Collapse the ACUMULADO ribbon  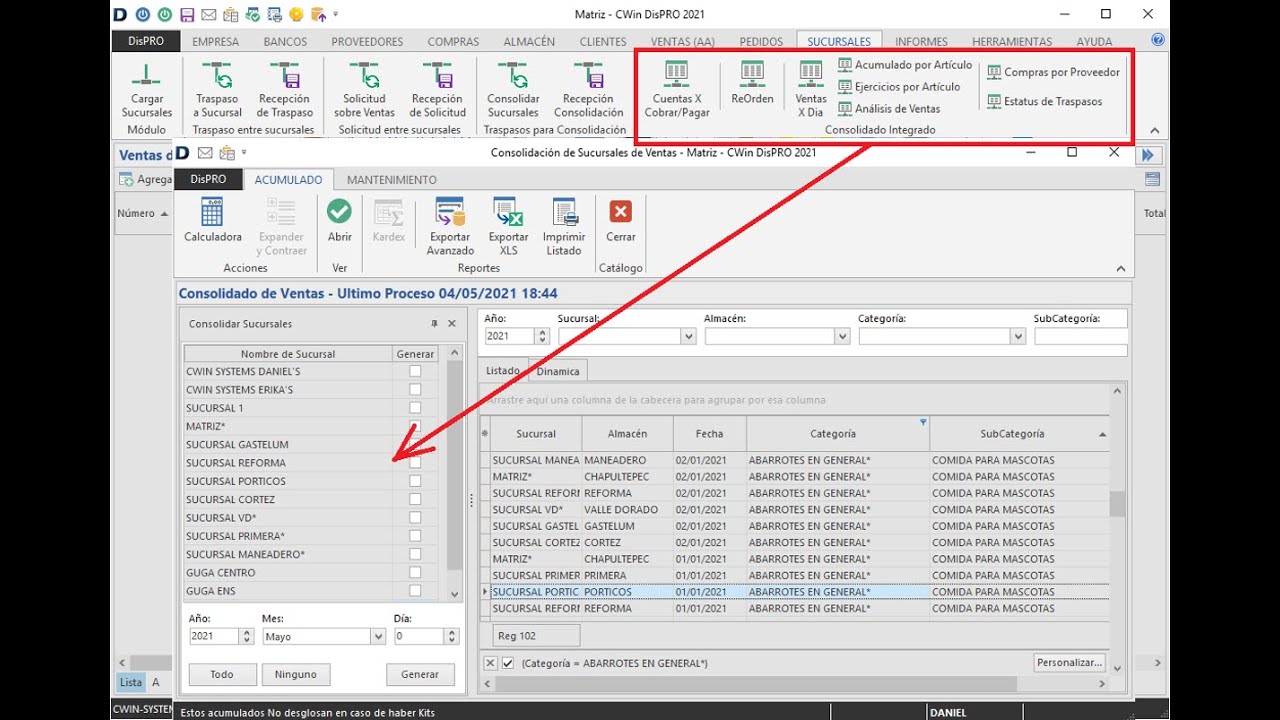tap(1120, 268)
